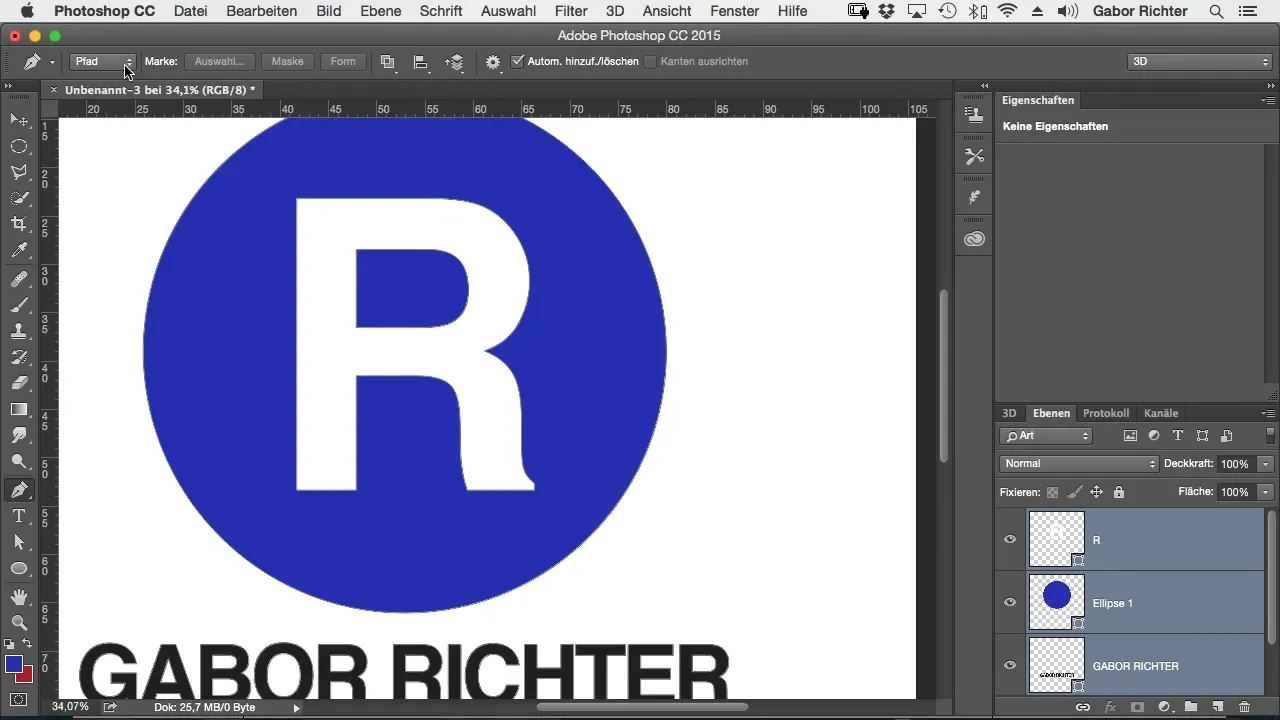Select the Dodge tool

(x=19, y=461)
